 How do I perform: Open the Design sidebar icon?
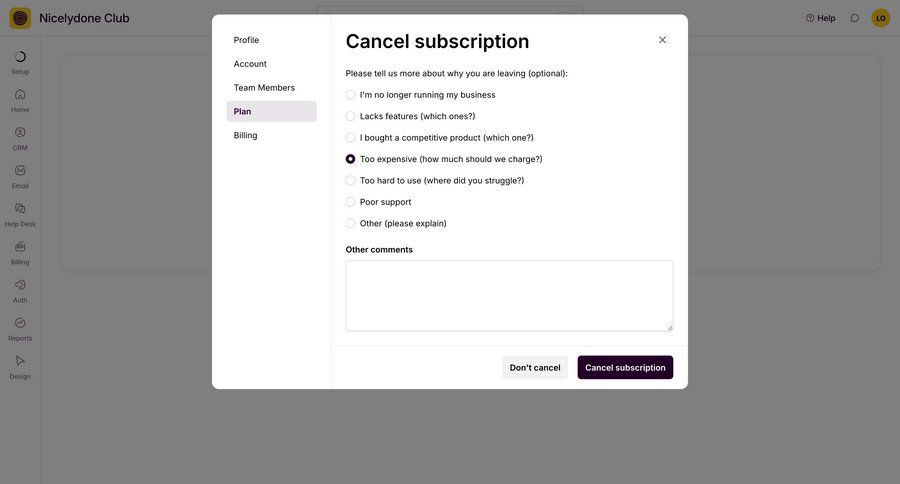(20, 361)
